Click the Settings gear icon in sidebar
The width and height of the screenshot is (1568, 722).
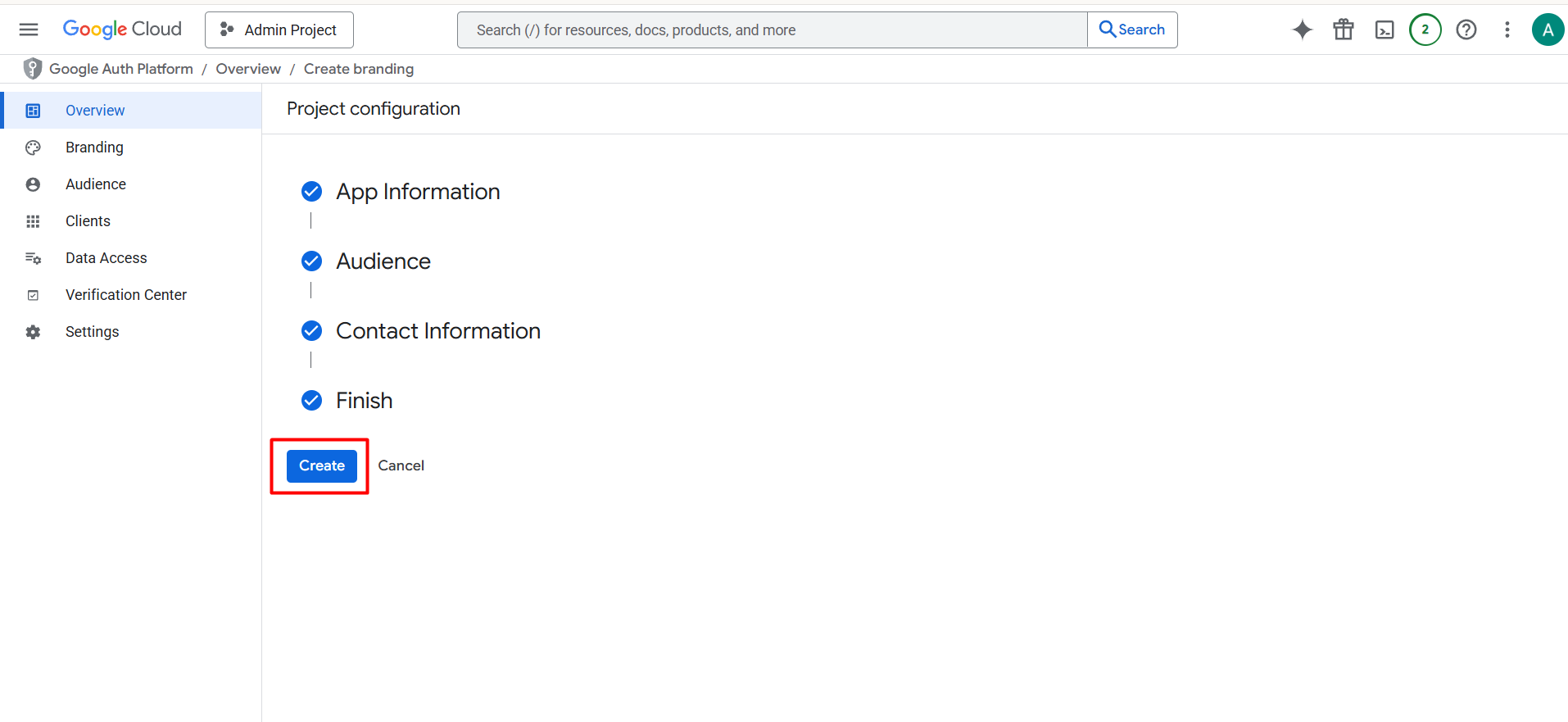coord(33,332)
